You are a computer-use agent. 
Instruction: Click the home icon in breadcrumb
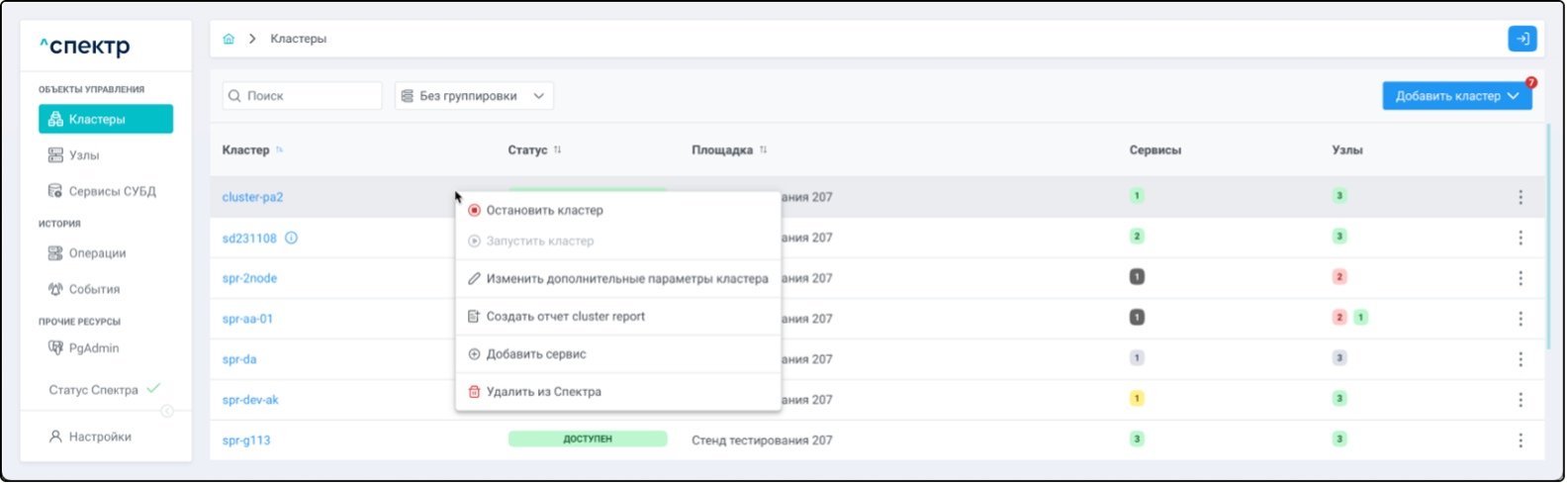pos(229,39)
